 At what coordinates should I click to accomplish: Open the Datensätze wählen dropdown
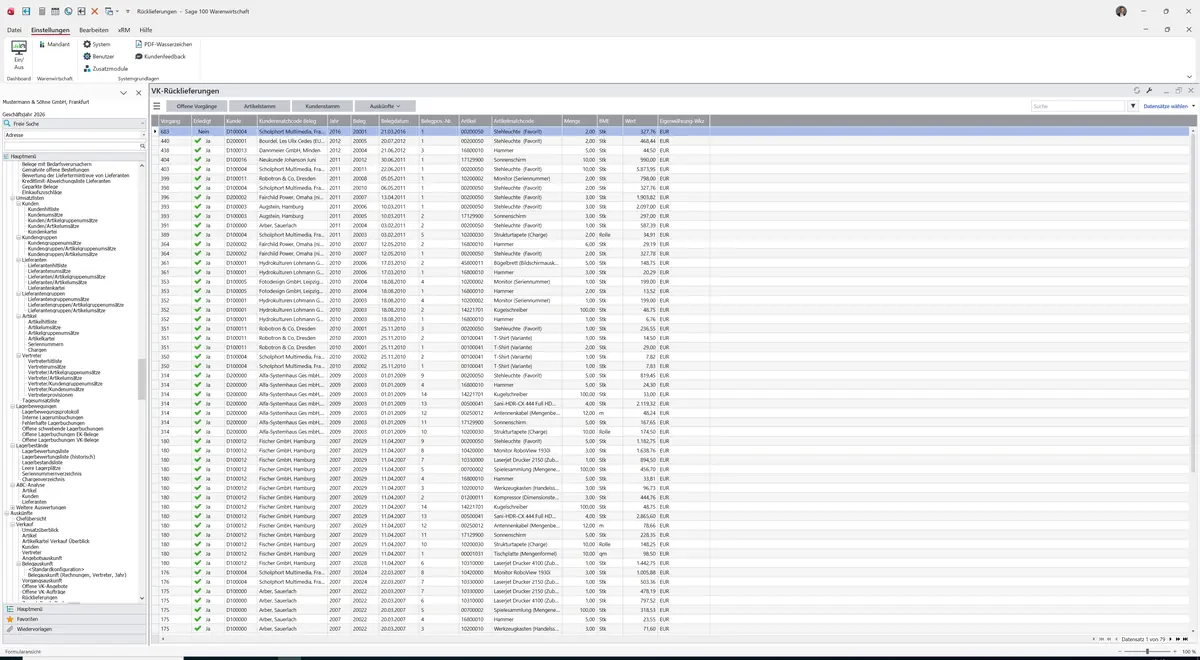point(1168,106)
